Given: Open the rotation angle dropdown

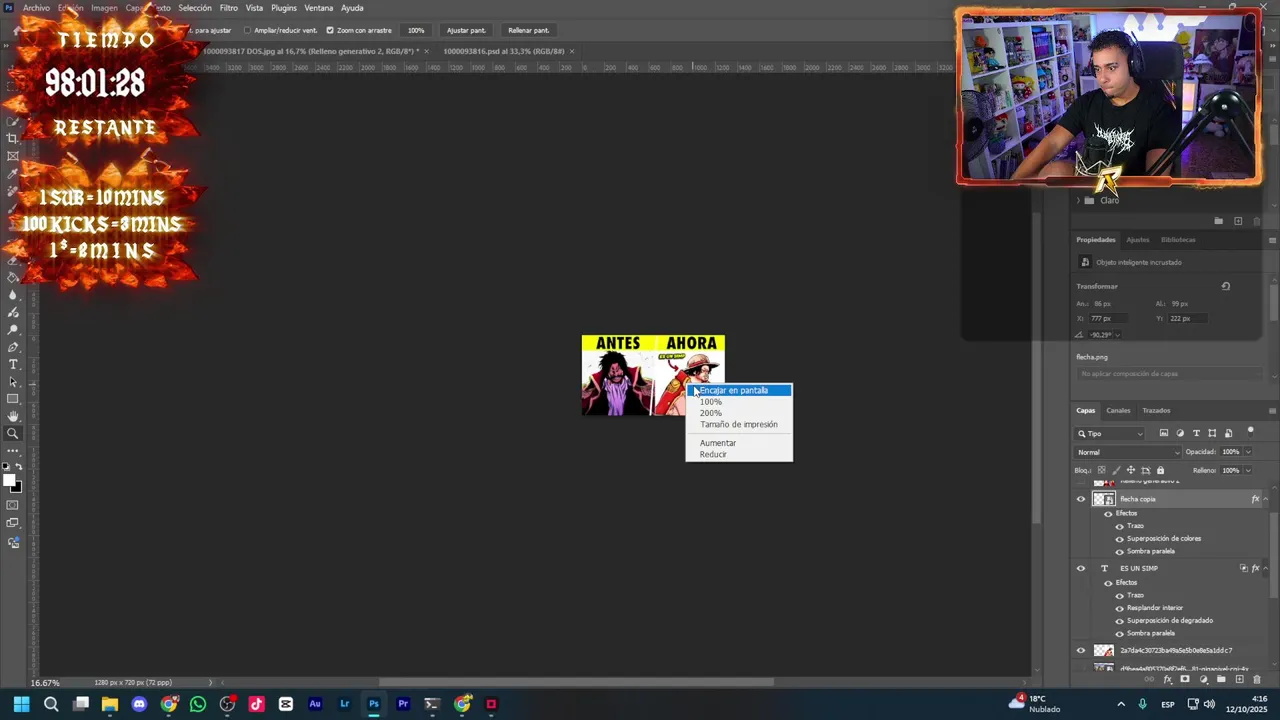Looking at the screenshot, I should coord(1117,335).
